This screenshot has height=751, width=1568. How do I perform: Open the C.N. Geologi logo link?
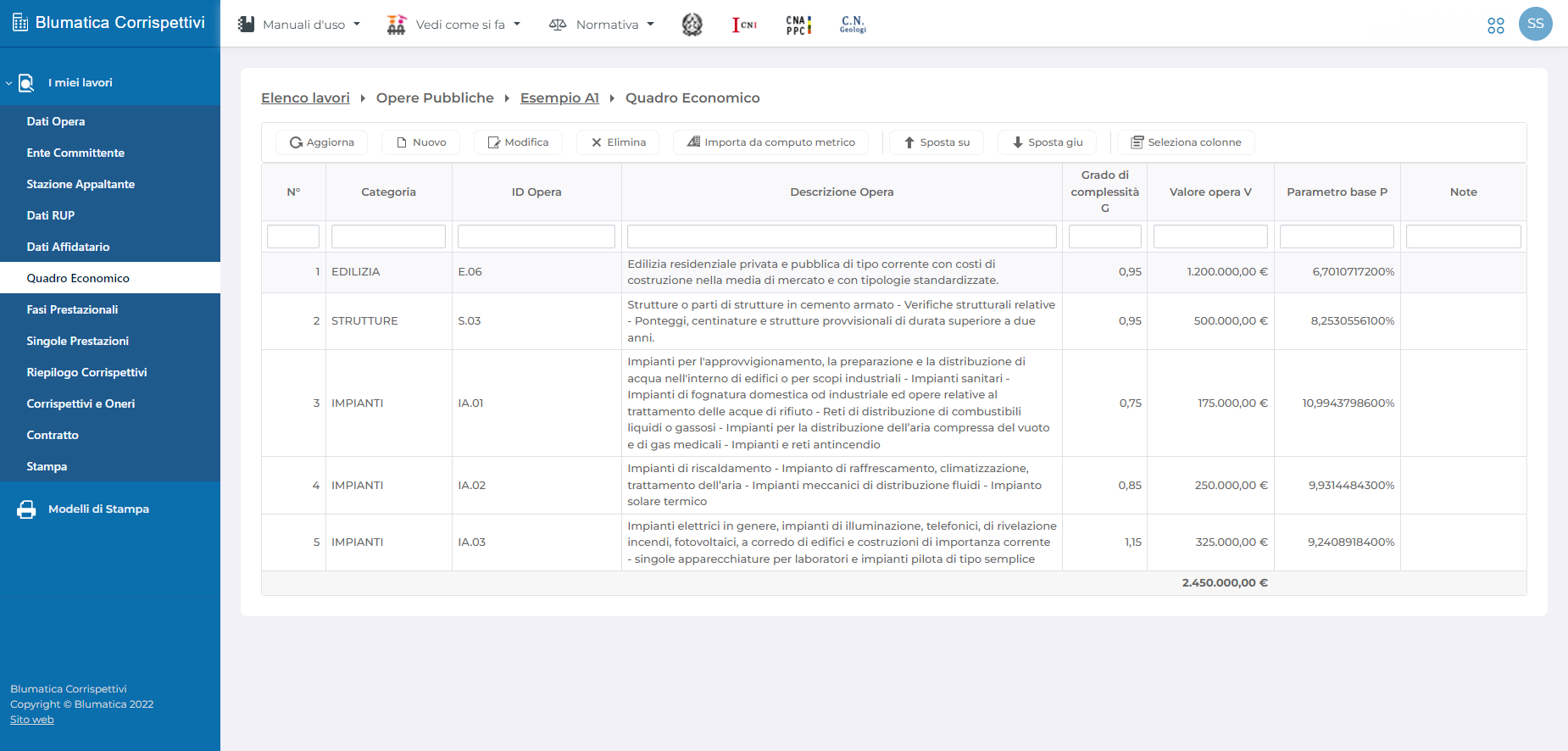[x=853, y=24]
